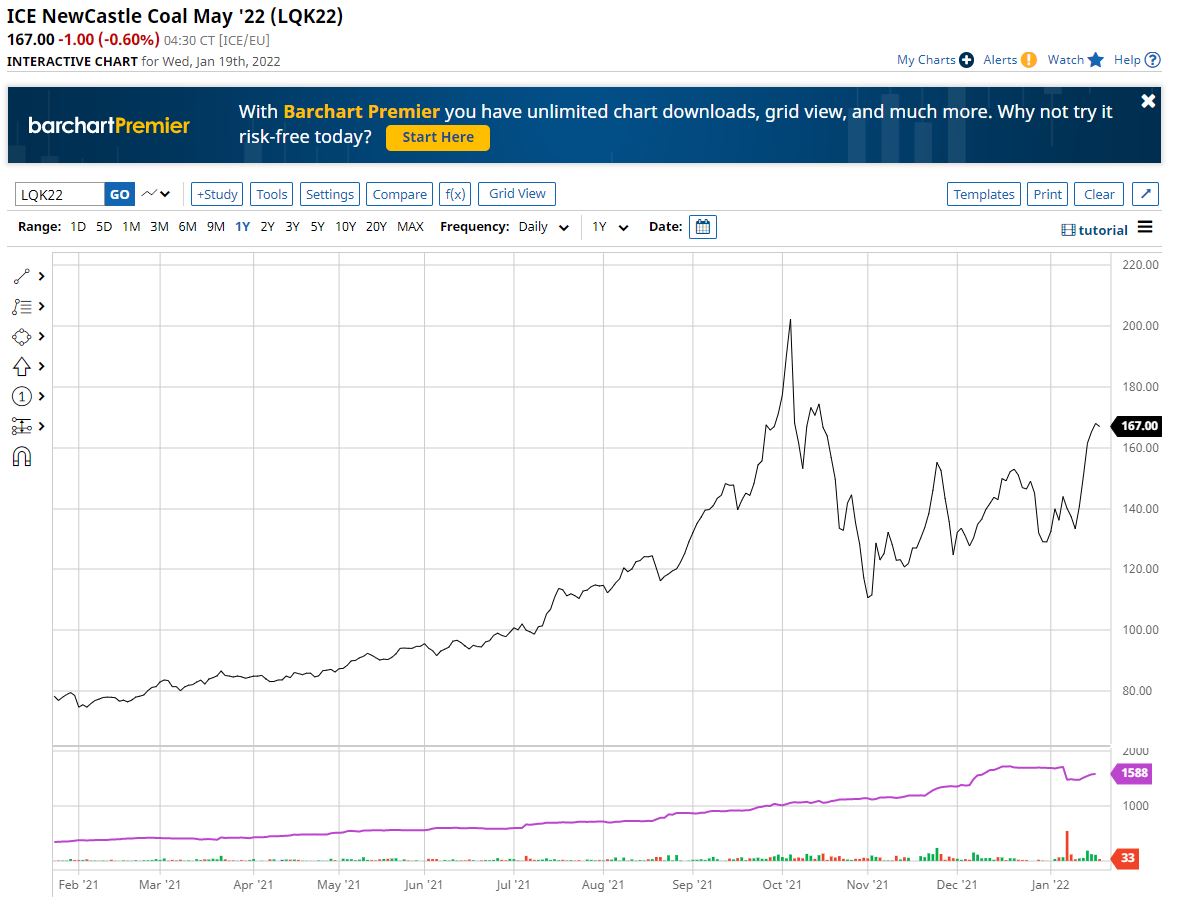Close the Barchart Premier banner
Image resolution: width=1177 pixels, height=905 pixels.
tap(1148, 101)
